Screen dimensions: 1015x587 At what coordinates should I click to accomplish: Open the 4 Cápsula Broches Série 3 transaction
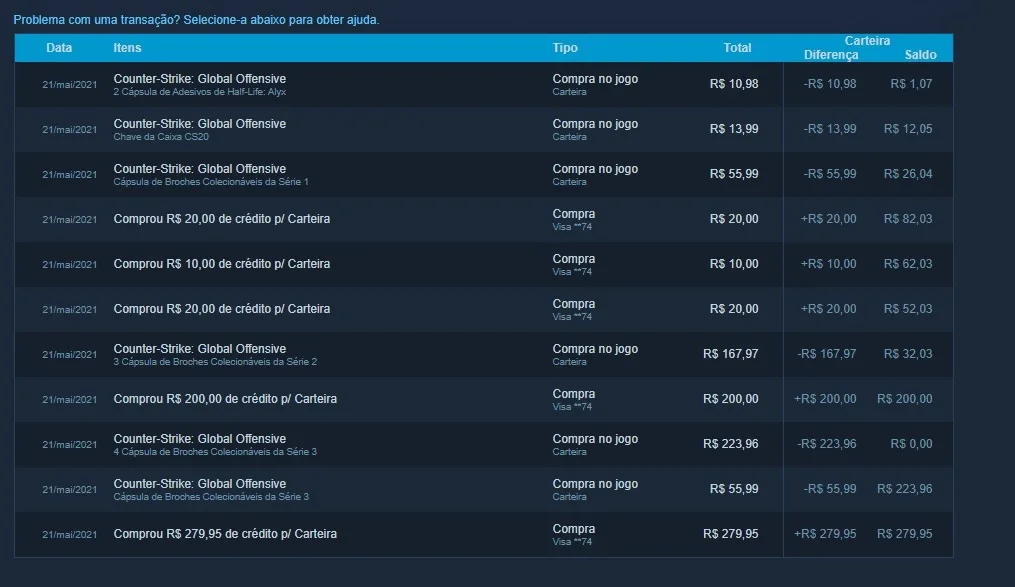(484, 445)
